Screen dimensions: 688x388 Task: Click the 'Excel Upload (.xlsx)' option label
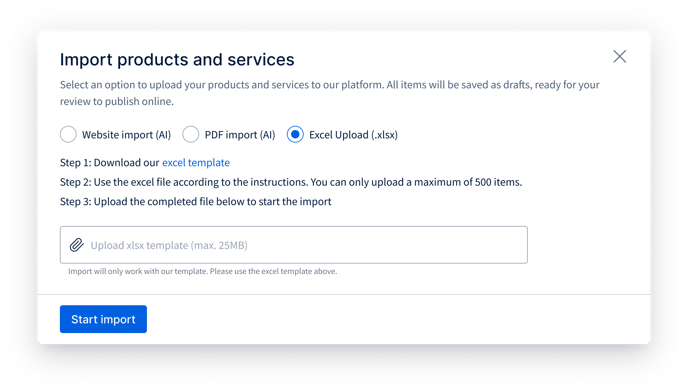pyautogui.click(x=353, y=135)
